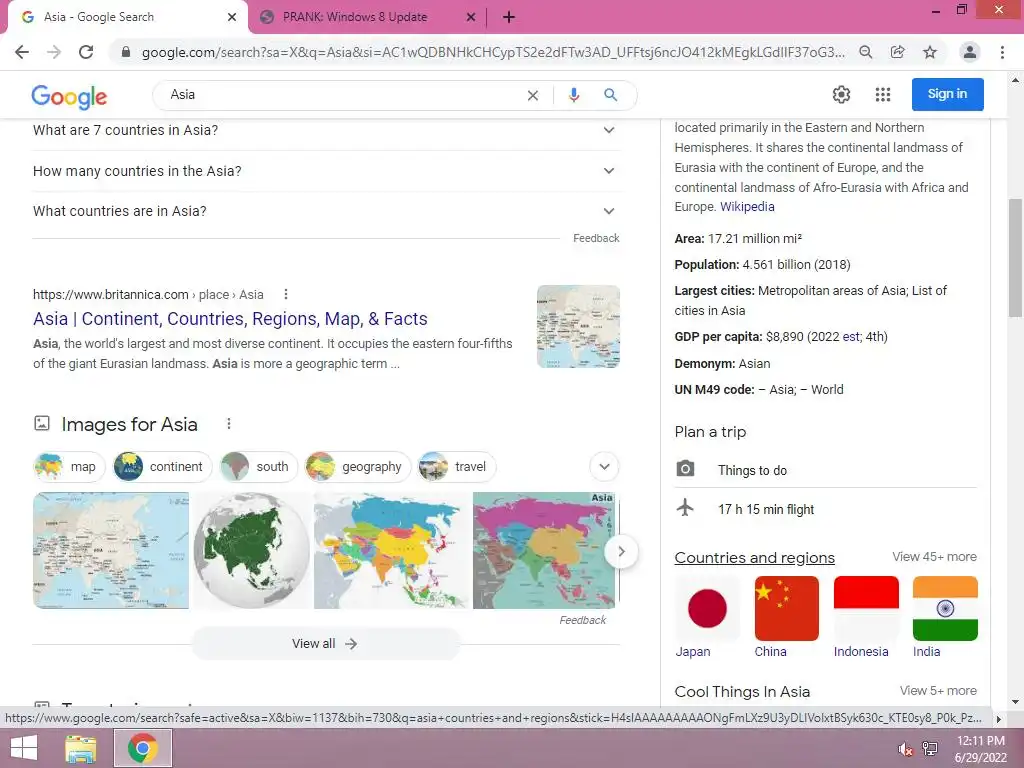Click the camera icon beside Things to do

click(x=685, y=469)
